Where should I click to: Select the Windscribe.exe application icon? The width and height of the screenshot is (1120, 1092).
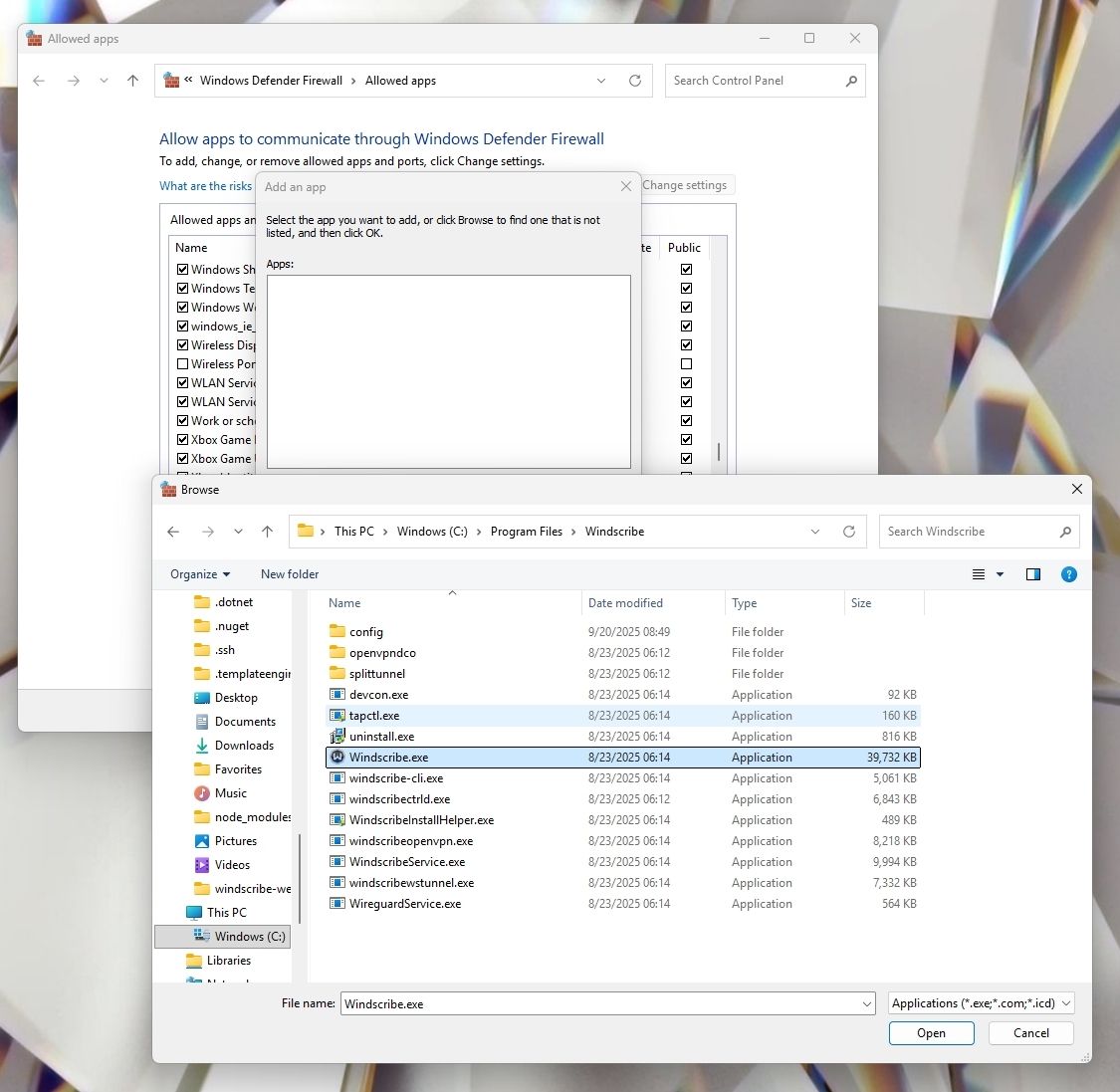pyautogui.click(x=337, y=757)
